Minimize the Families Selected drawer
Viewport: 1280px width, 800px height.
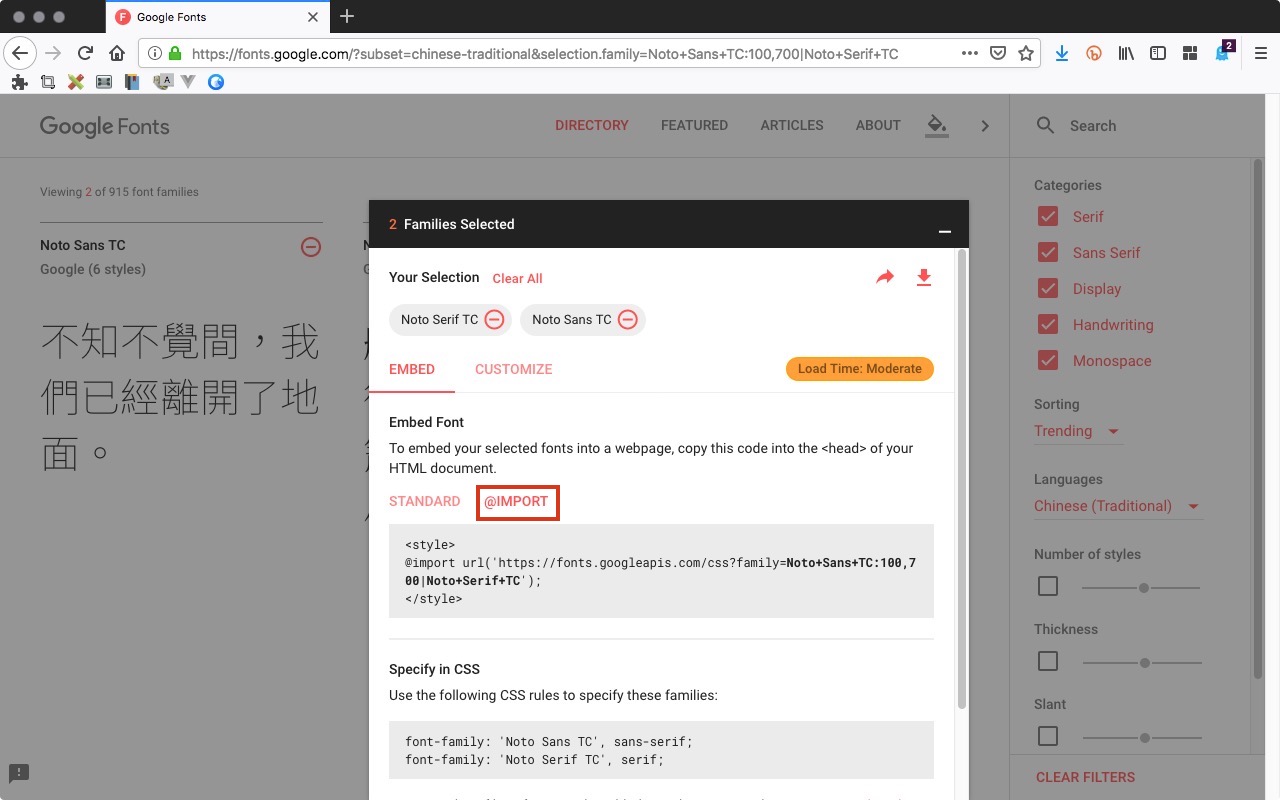tap(944, 232)
